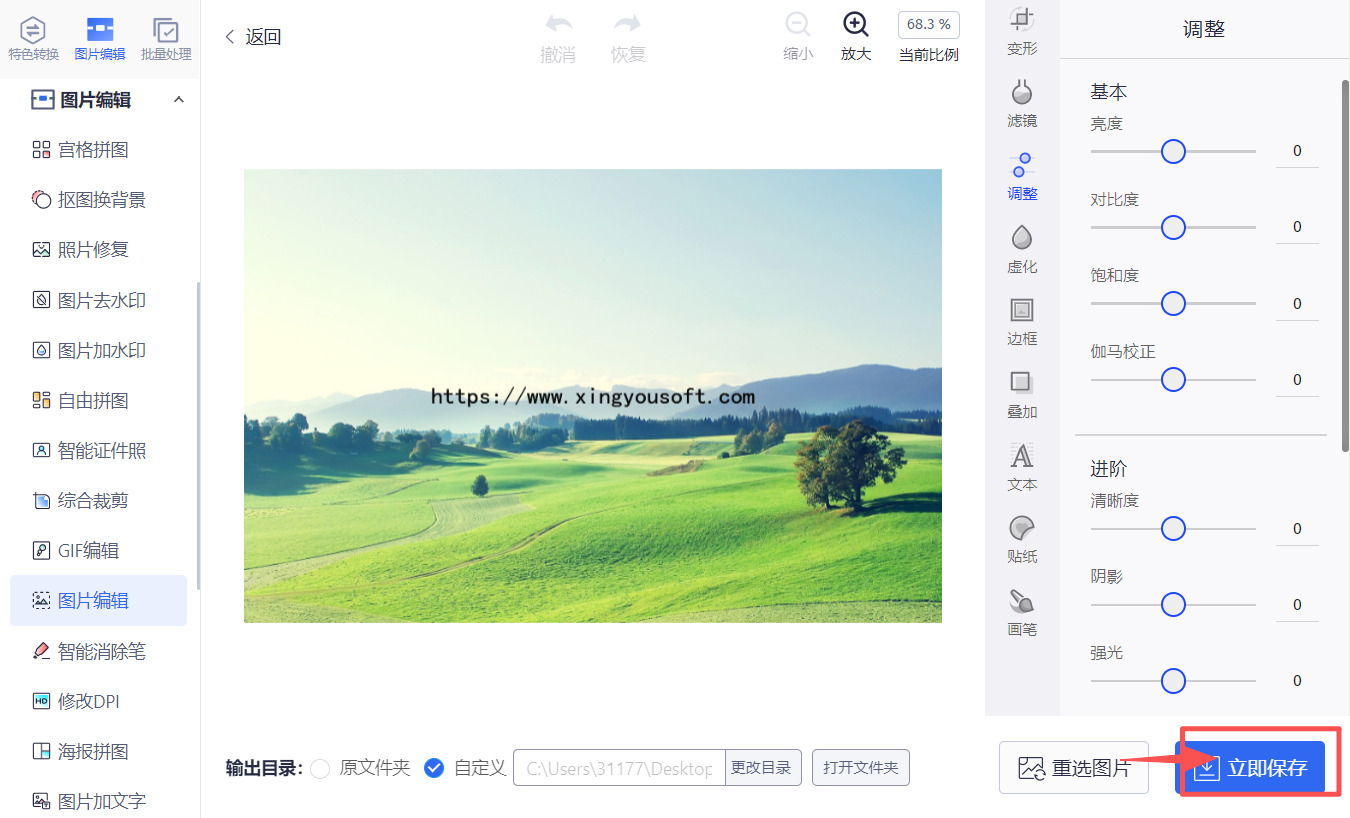Collapse the 图片编辑 sidebar section
1350x818 pixels.
pyautogui.click(x=179, y=99)
